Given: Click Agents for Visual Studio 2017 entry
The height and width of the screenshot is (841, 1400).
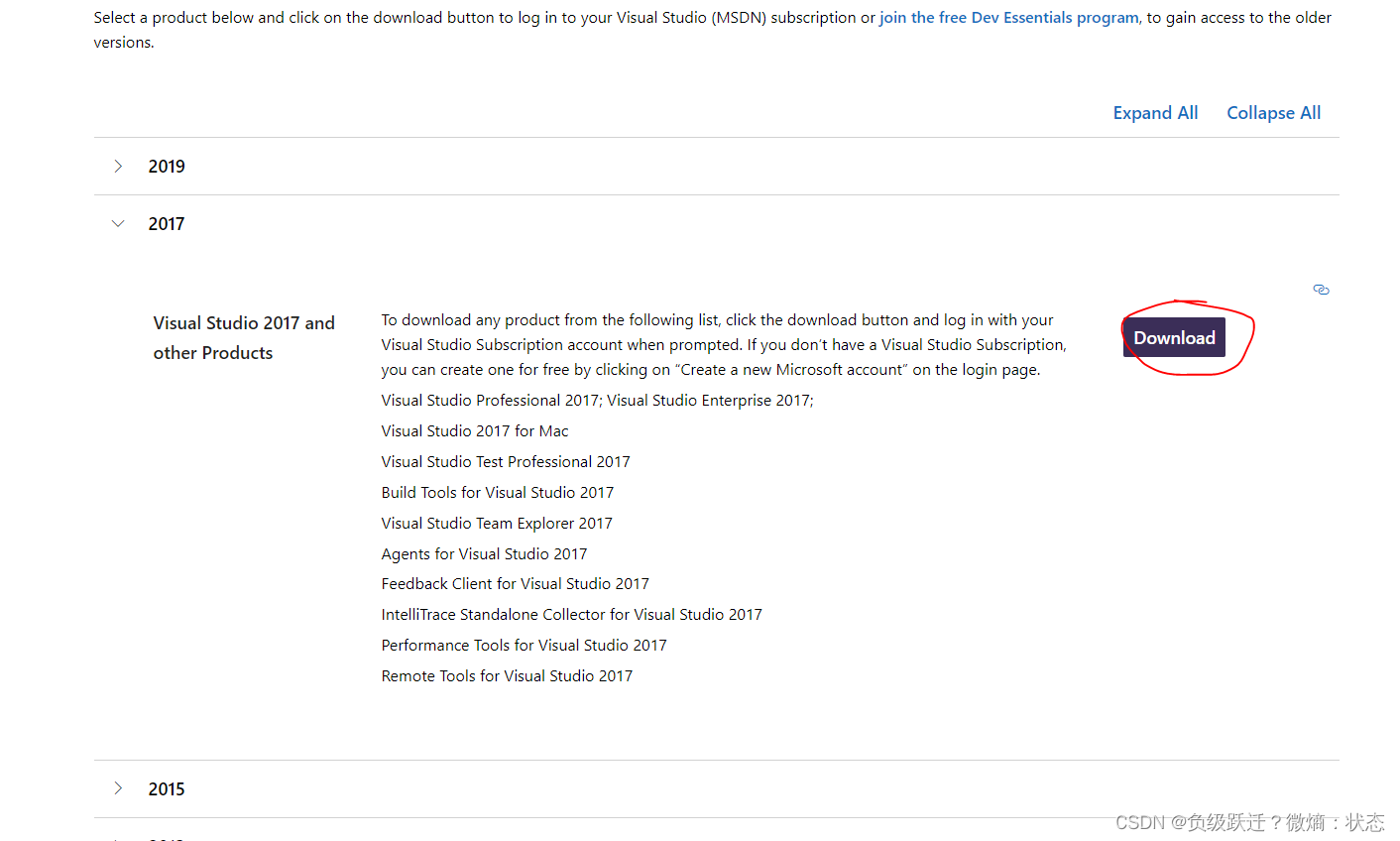Looking at the screenshot, I should (x=484, y=554).
